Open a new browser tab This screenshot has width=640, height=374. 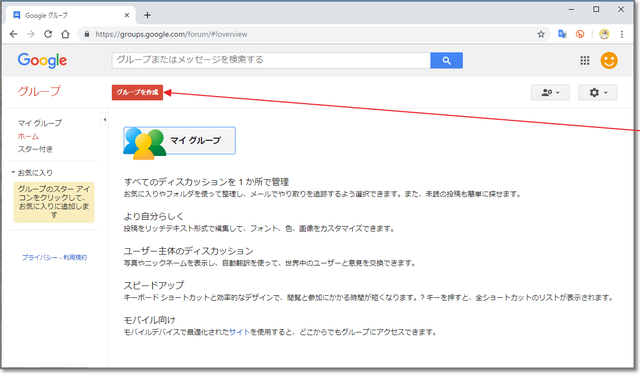tap(147, 15)
